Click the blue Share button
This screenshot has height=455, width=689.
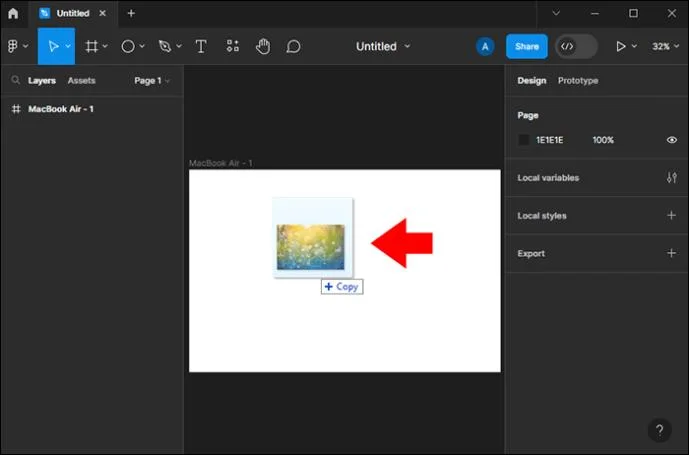[x=526, y=46]
